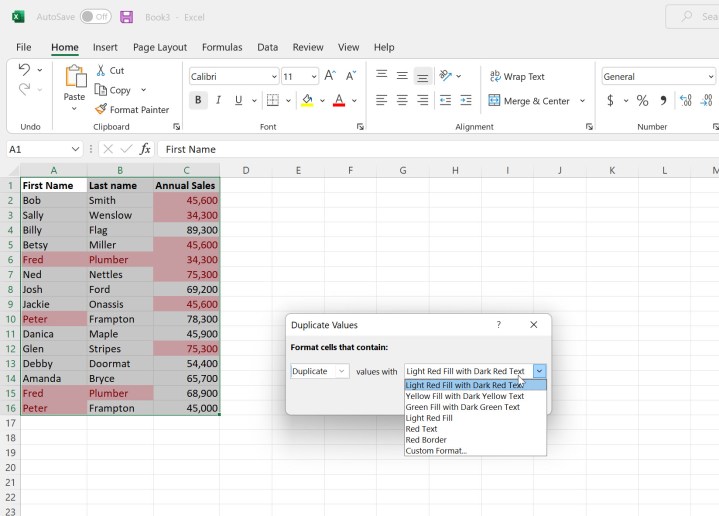The width and height of the screenshot is (719, 516).
Task: Toggle the AutoSave switch
Action: [95, 17]
